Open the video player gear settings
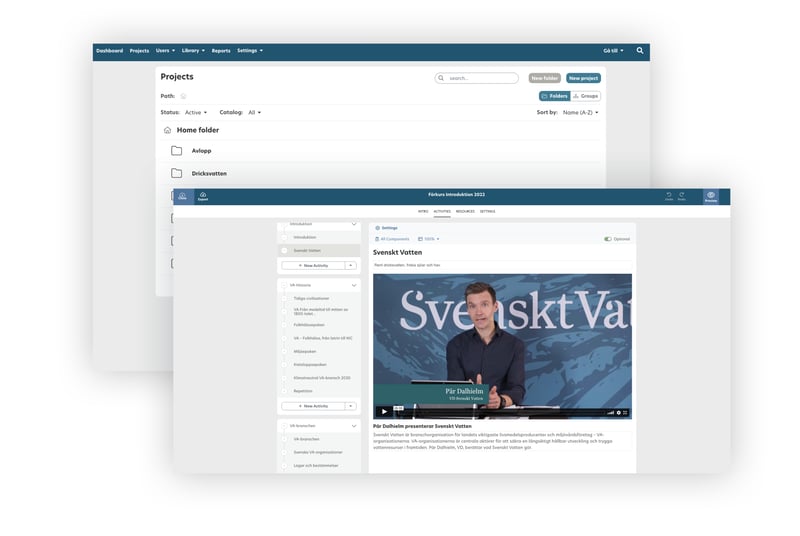The height and width of the screenshot is (536, 800). (618, 413)
